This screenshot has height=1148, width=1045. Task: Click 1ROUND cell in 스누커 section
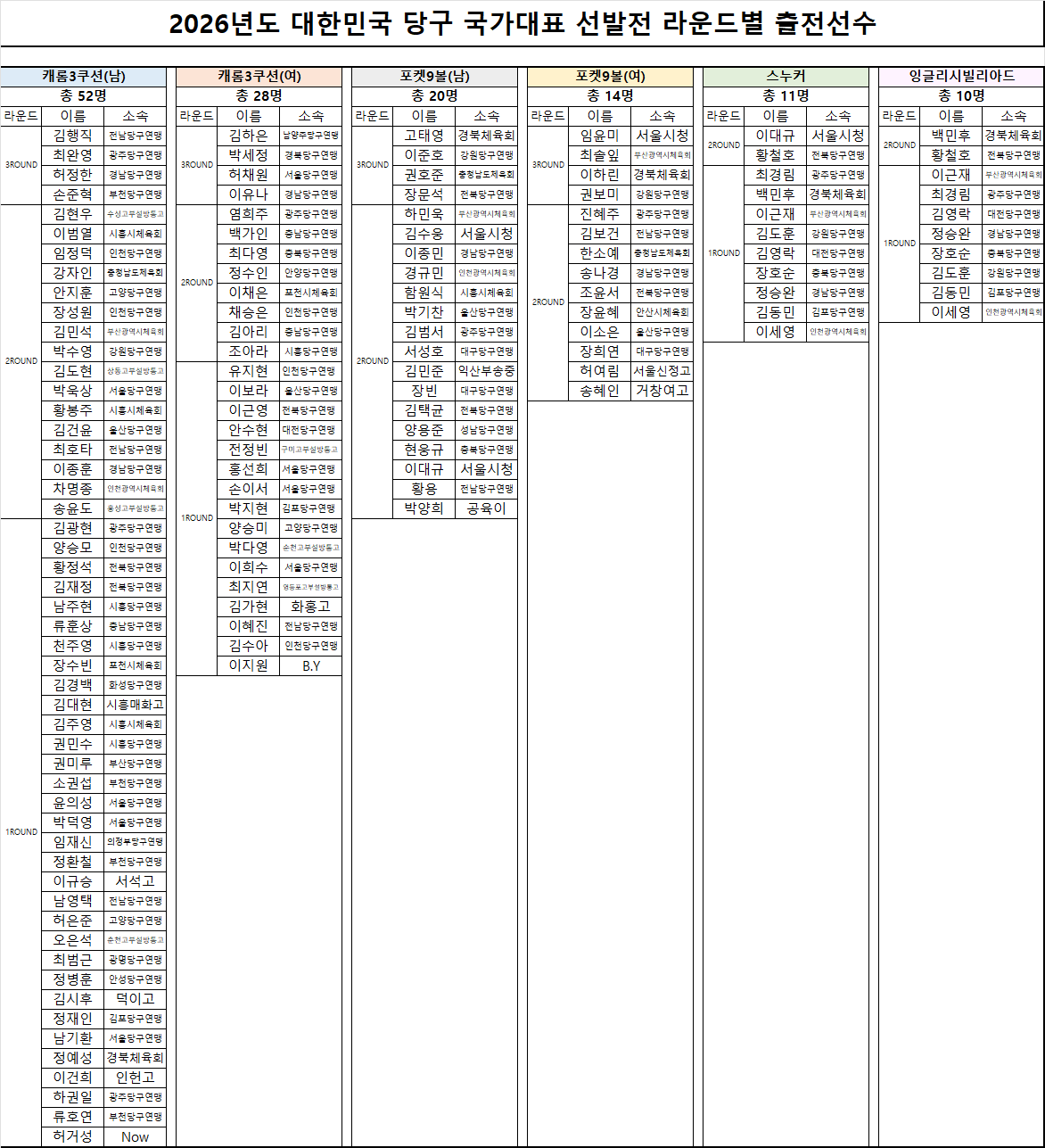click(723, 253)
